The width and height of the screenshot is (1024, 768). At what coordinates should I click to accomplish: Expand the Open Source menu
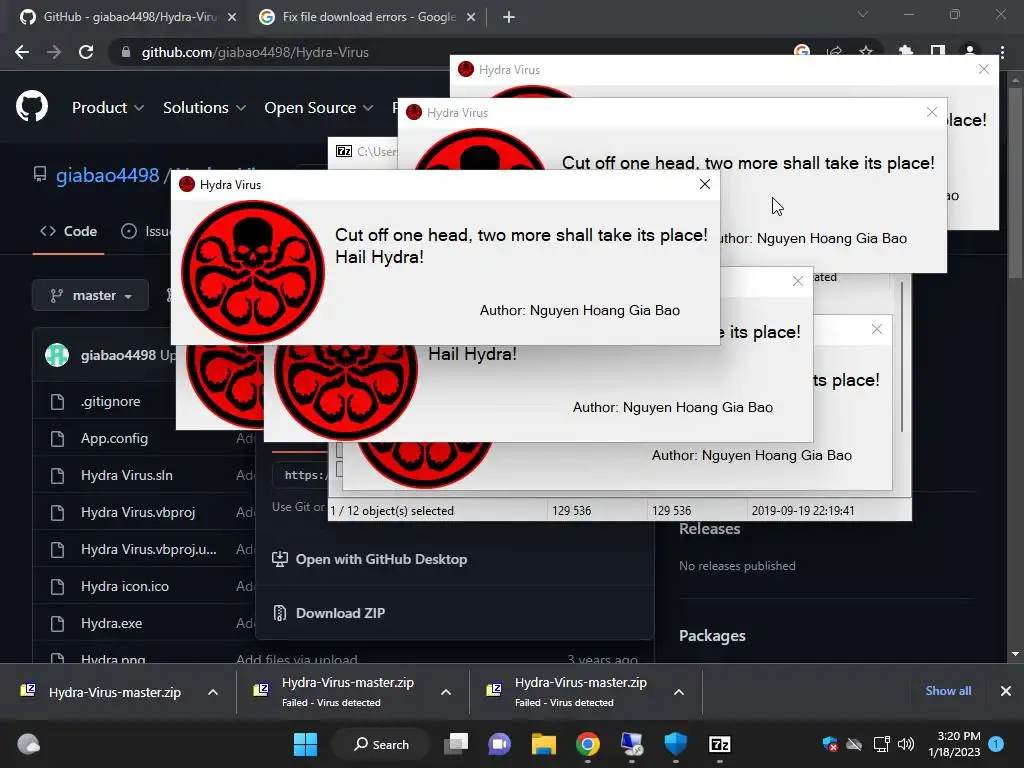(x=319, y=108)
